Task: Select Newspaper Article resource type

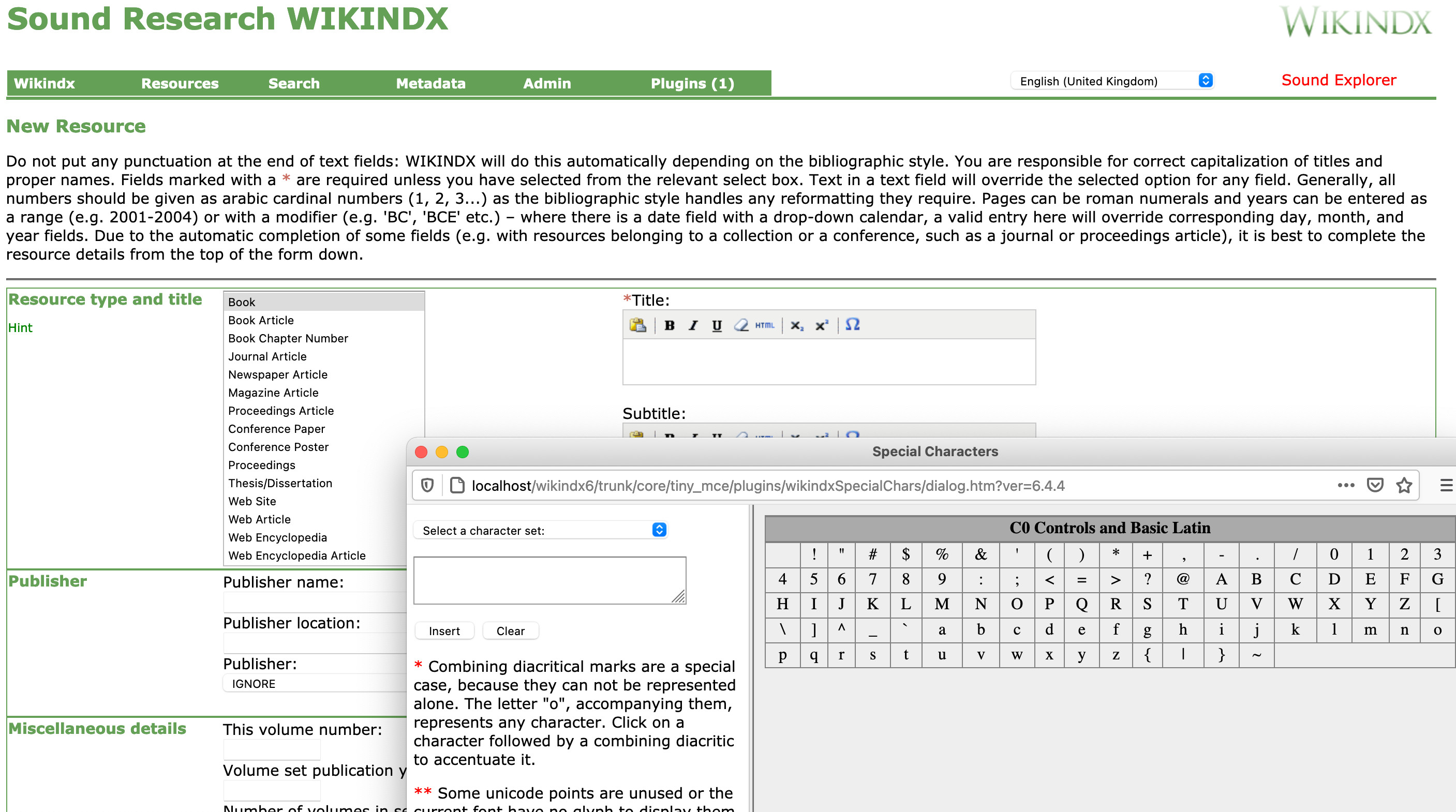Action: (x=324, y=374)
